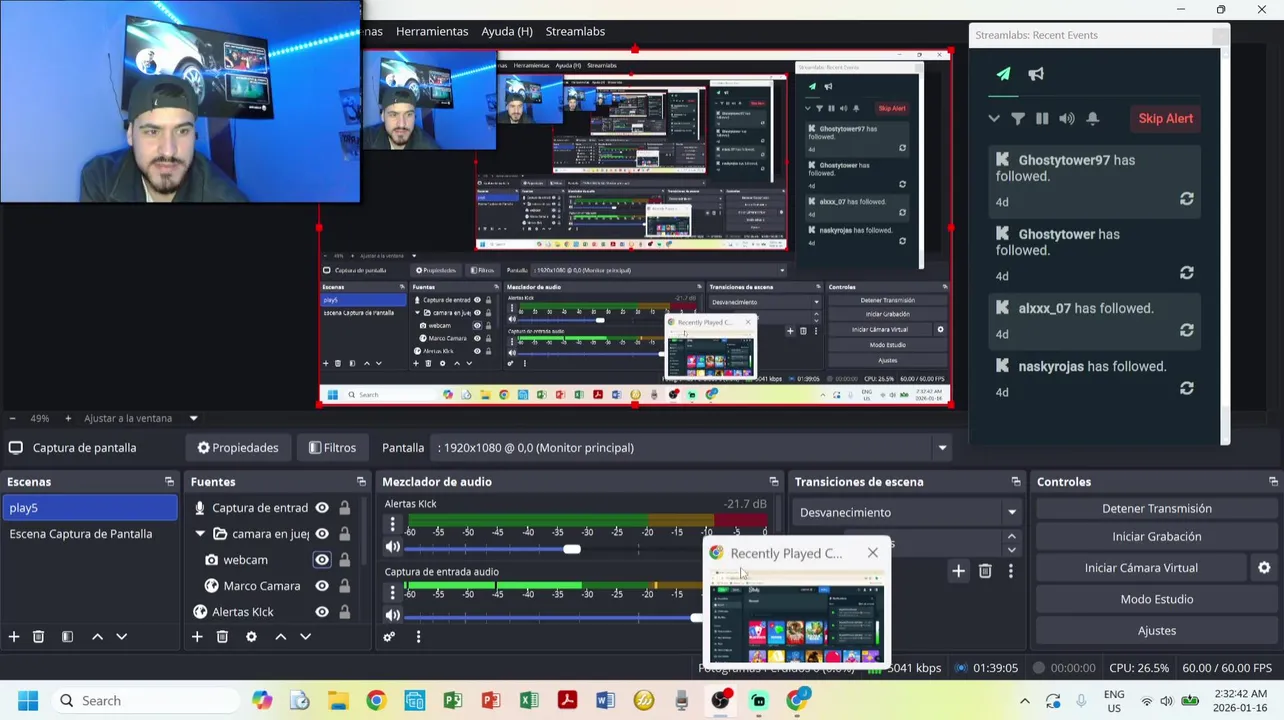Enable Modo Estudio
This screenshot has height=720, width=1284.
coord(1157,599)
